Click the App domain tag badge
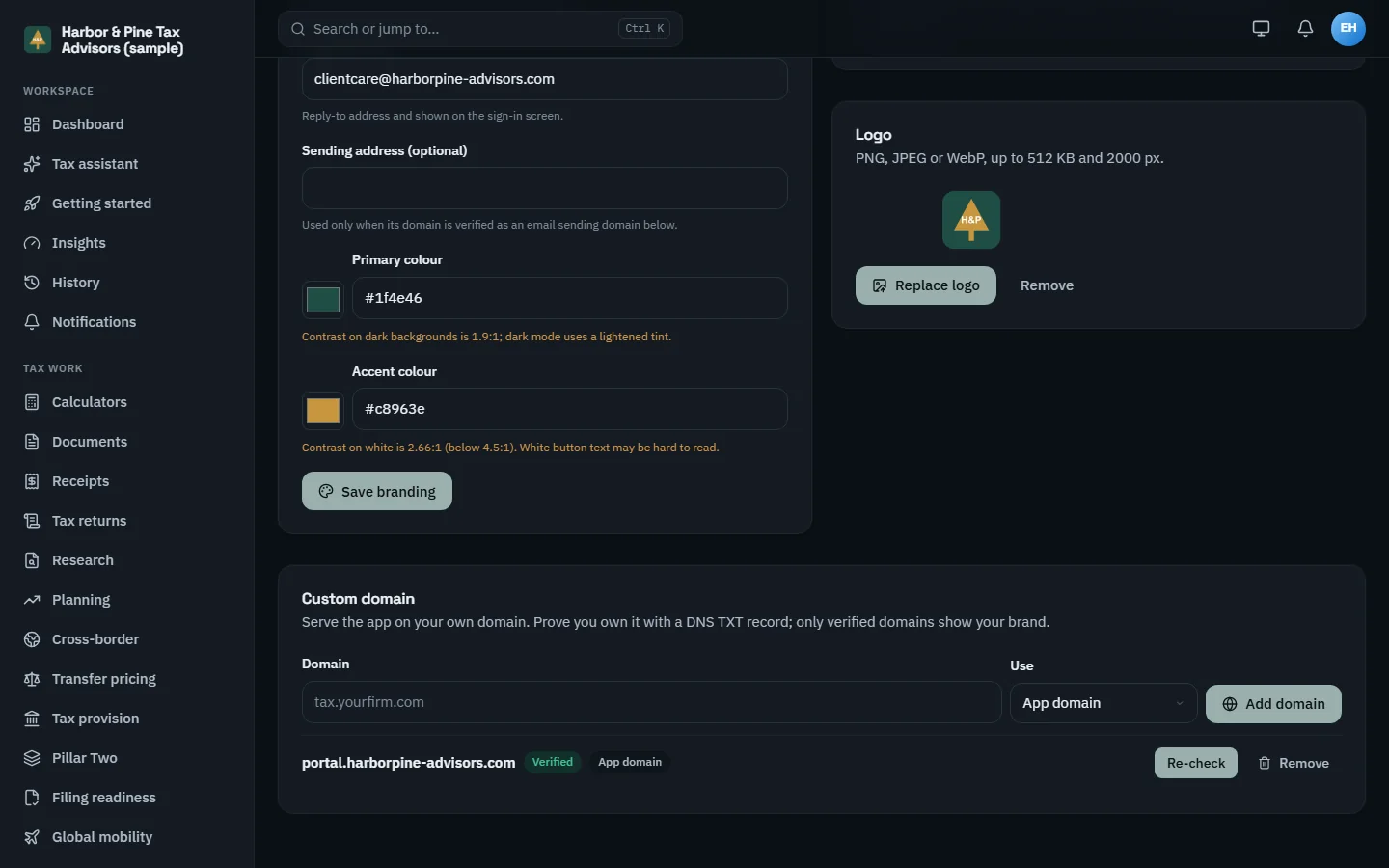Screen dimensions: 1389x868 pyautogui.click(x=630, y=762)
